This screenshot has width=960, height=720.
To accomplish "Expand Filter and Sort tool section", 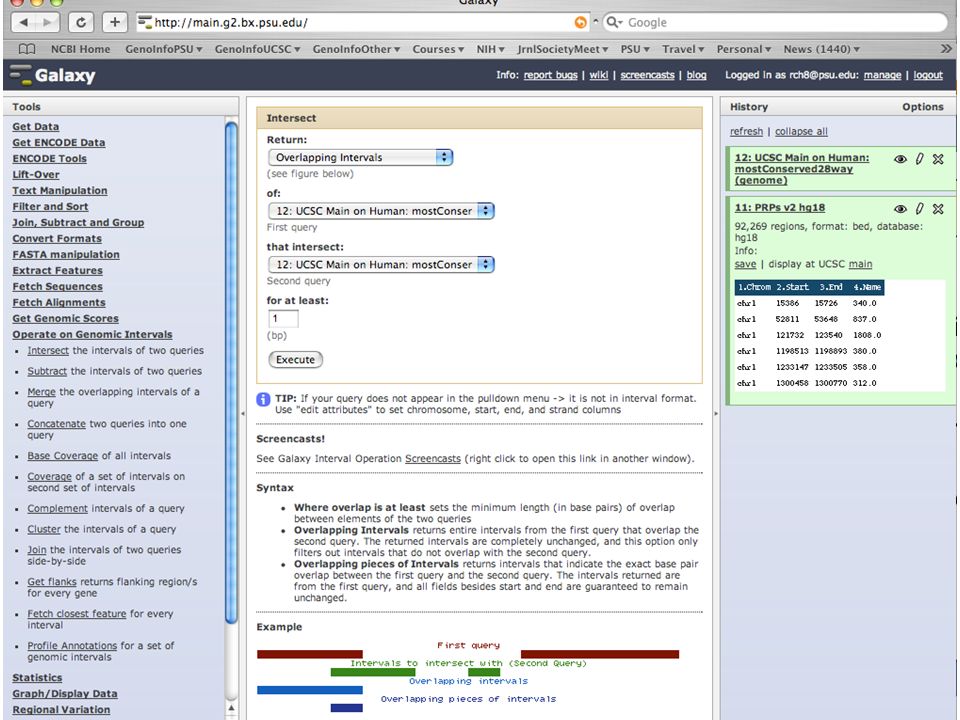I will point(50,206).
